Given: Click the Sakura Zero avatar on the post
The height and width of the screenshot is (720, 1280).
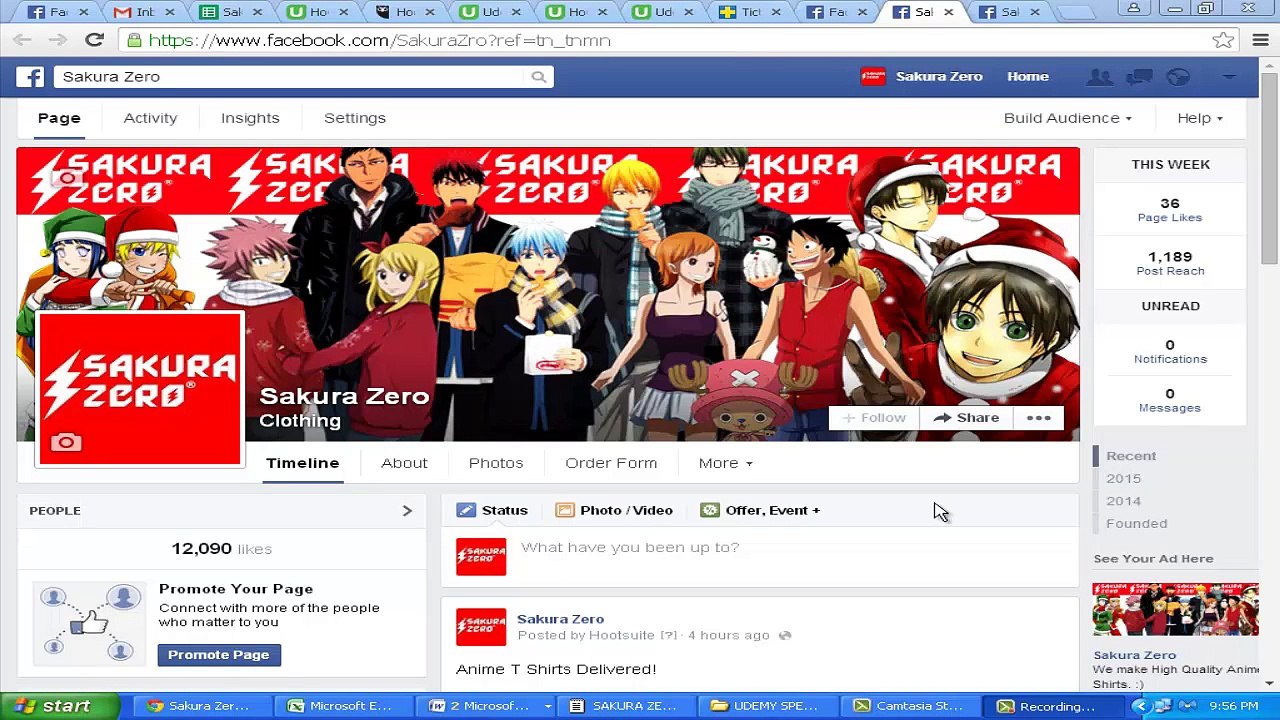Looking at the screenshot, I should pos(481,625).
